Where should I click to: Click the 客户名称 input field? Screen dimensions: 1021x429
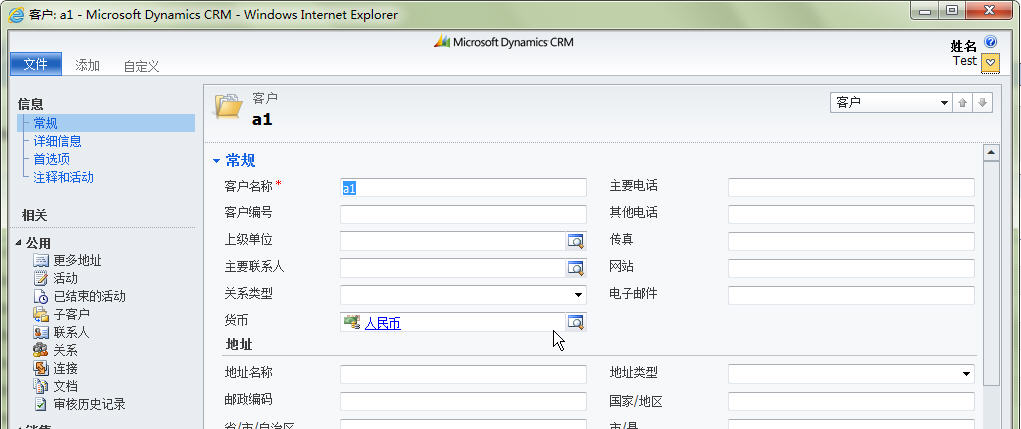click(463, 187)
